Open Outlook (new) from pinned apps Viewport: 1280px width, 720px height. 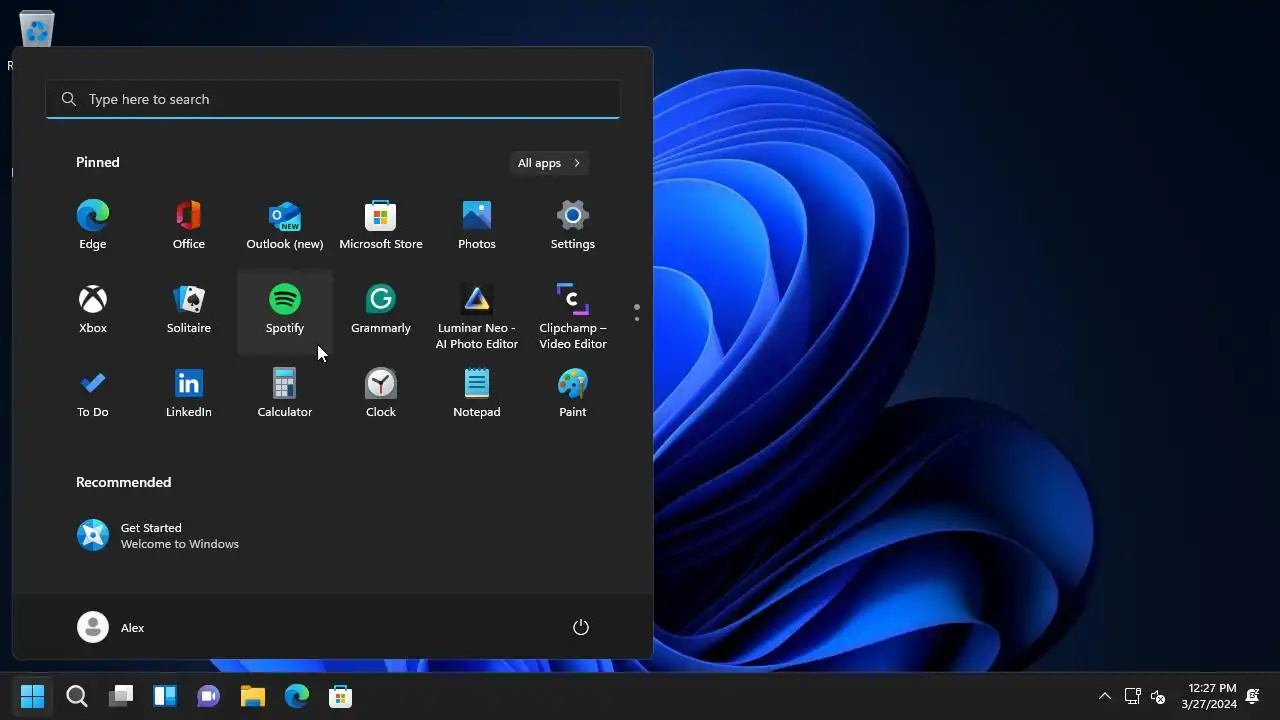click(x=285, y=225)
